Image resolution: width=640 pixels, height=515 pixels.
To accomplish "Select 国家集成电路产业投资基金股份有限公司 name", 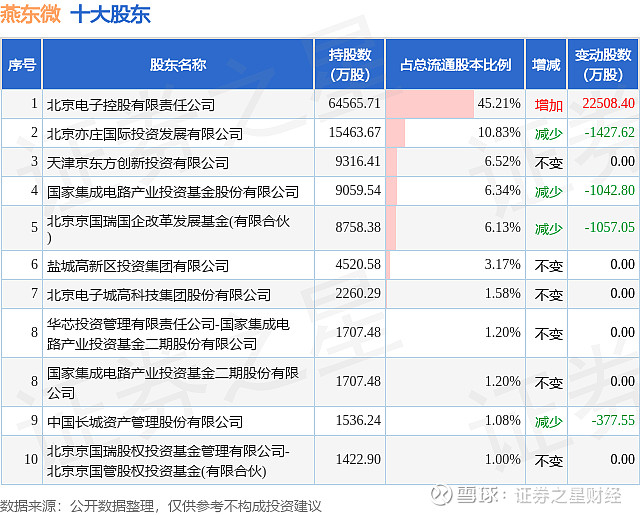I will click(x=173, y=192).
